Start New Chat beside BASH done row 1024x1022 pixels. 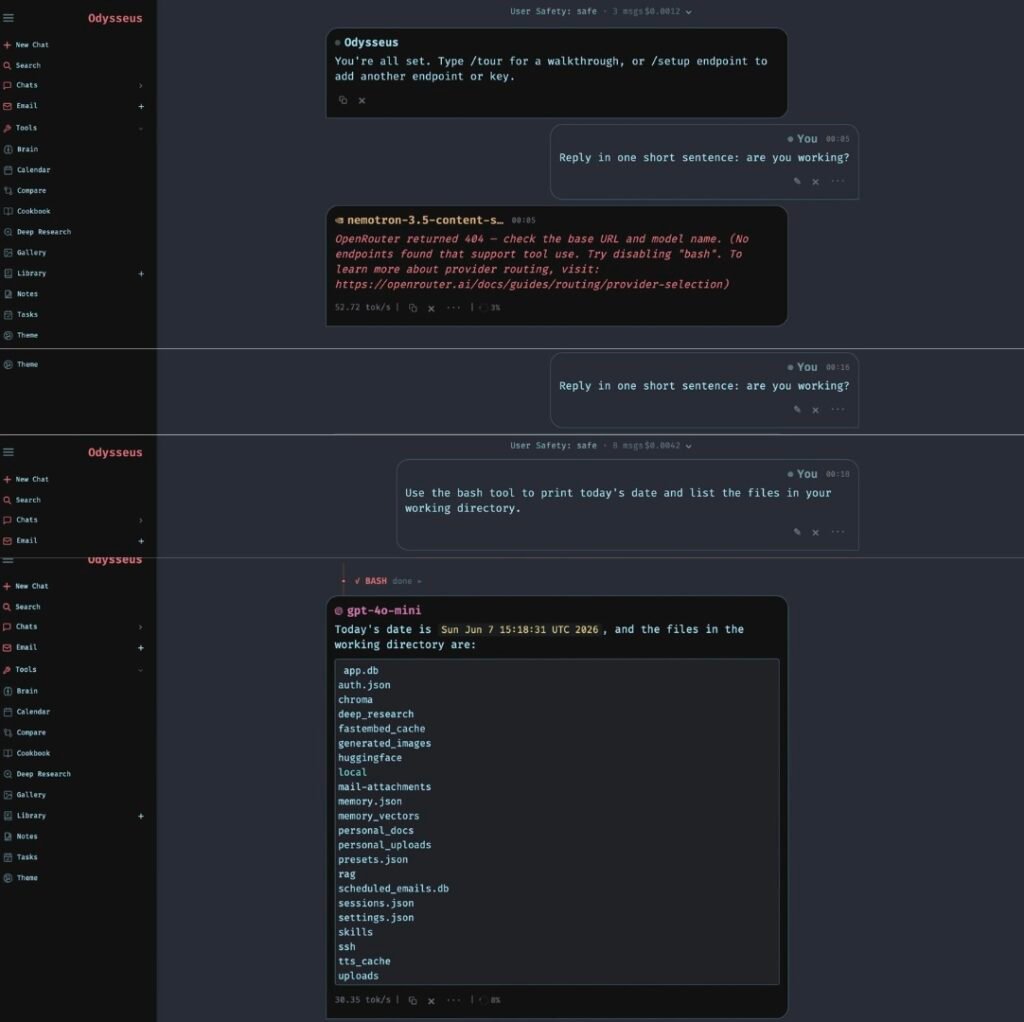pos(26,586)
